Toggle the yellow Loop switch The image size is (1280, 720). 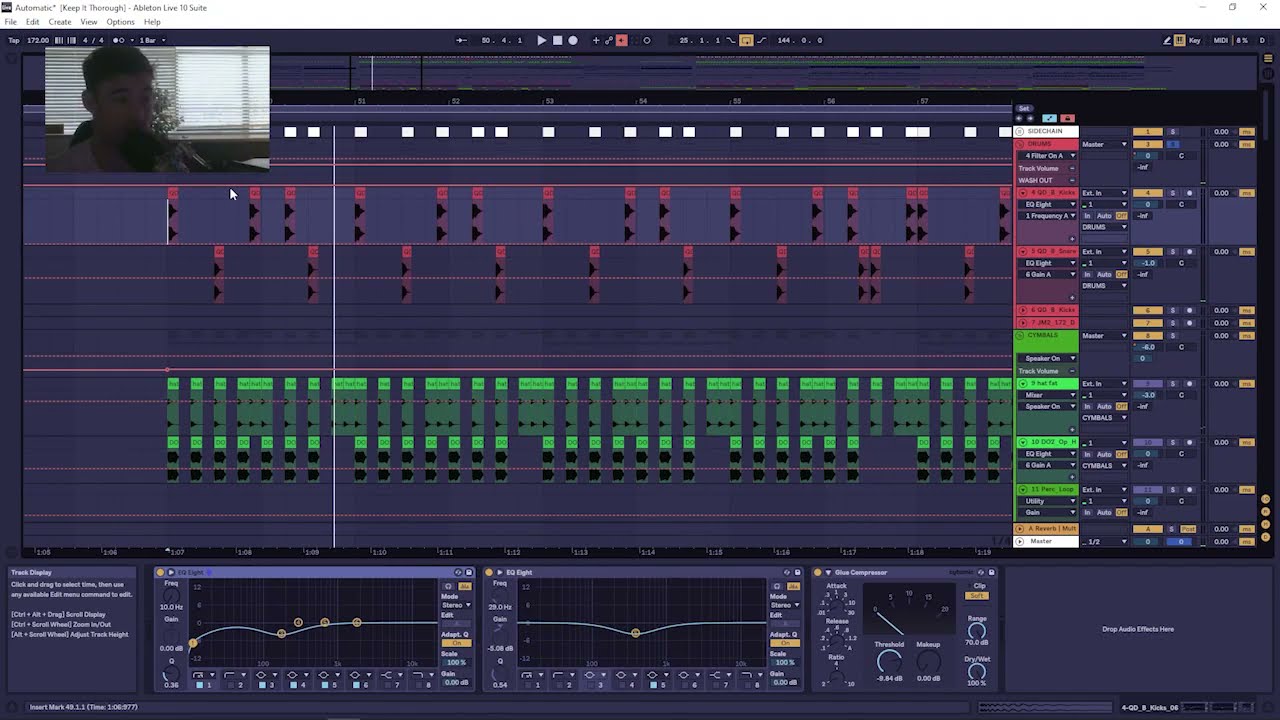coord(746,40)
